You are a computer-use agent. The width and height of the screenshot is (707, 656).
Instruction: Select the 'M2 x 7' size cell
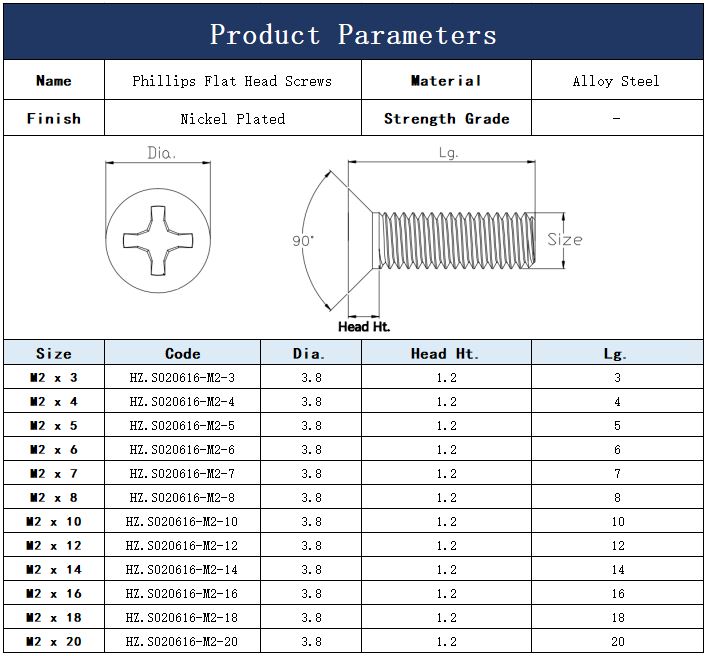point(54,473)
